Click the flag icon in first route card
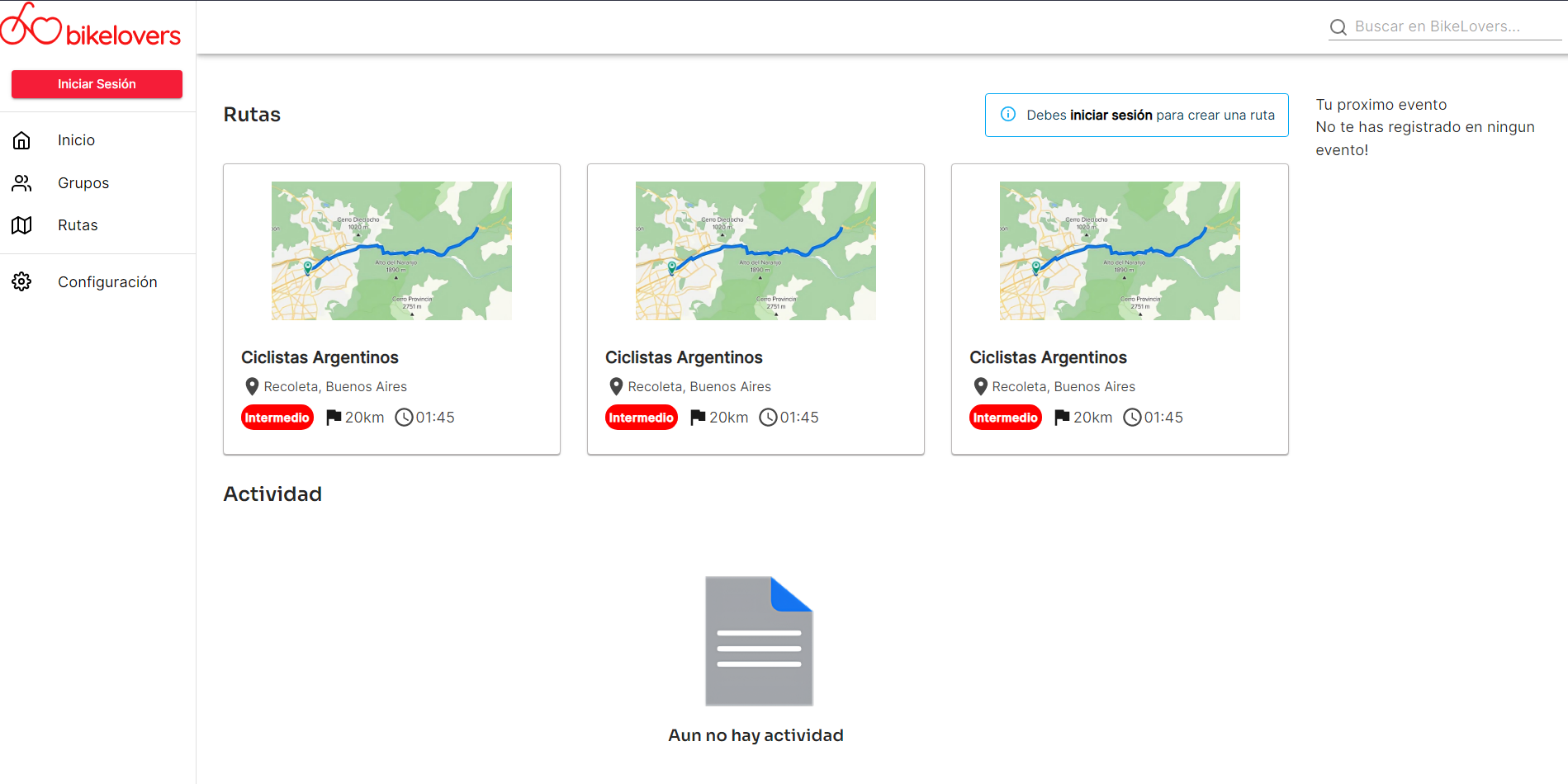This screenshot has height=784, width=1568. tap(334, 418)
